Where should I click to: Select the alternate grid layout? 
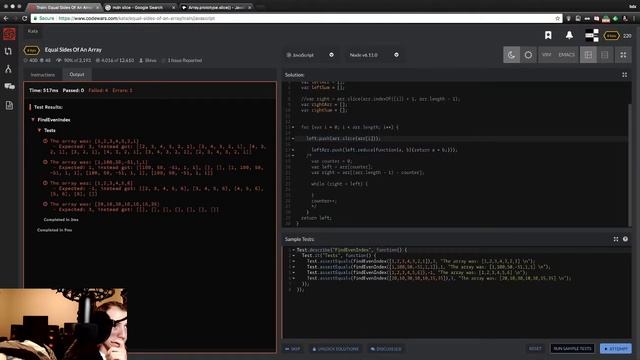coord(605,55)
